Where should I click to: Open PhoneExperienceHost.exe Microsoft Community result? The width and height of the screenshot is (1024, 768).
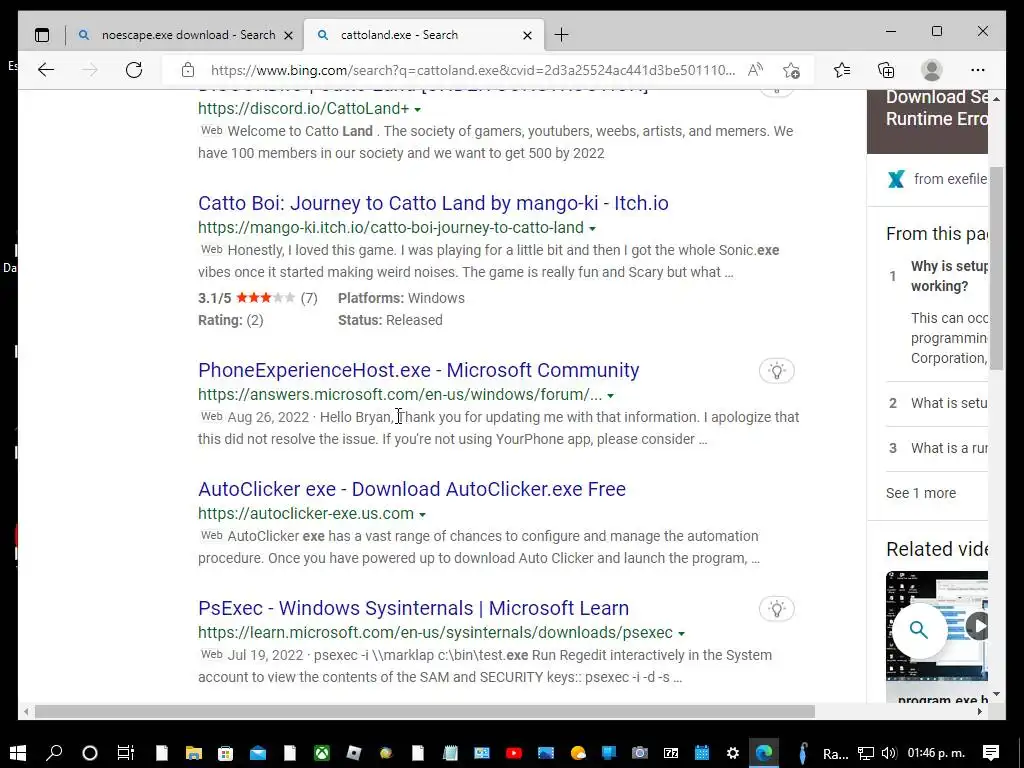419,370
